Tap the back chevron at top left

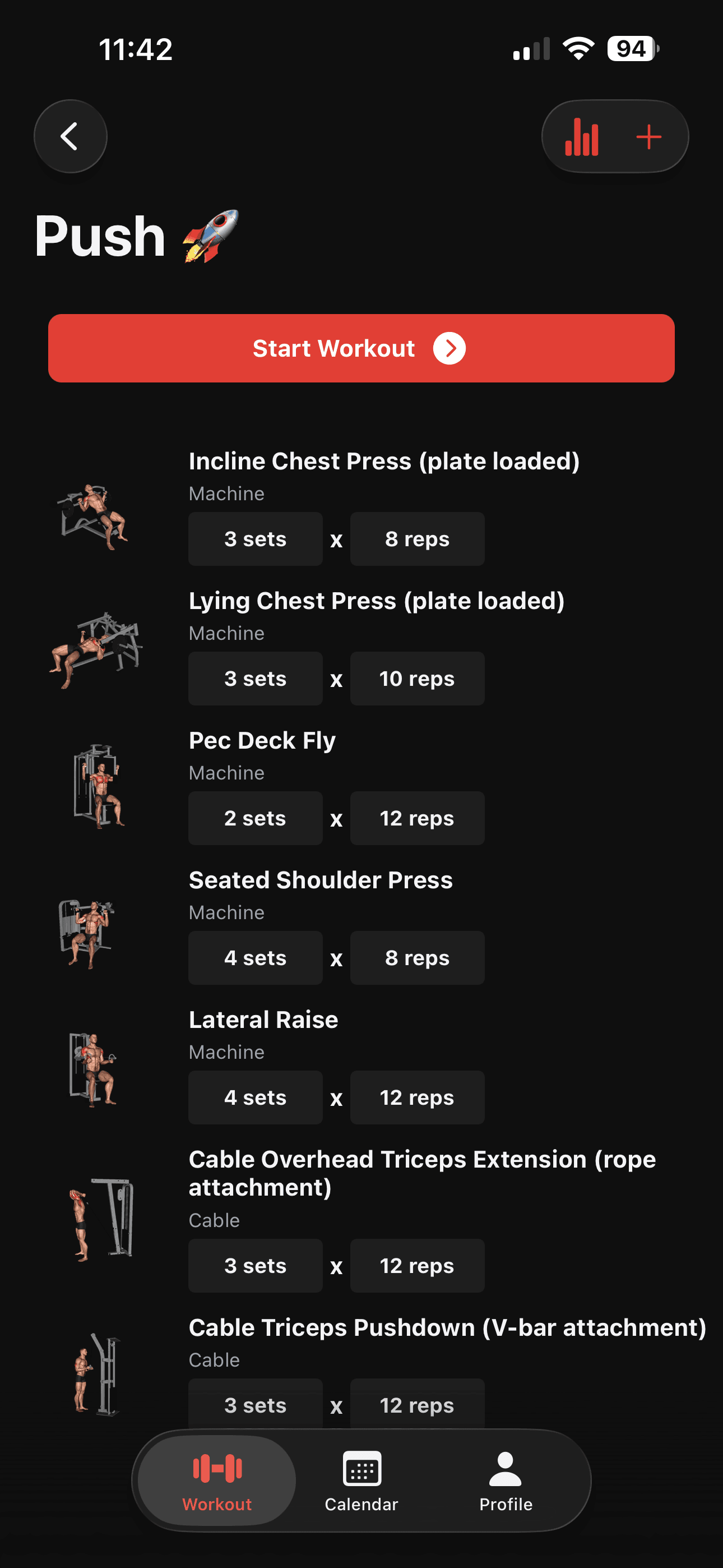coord(70,136)
